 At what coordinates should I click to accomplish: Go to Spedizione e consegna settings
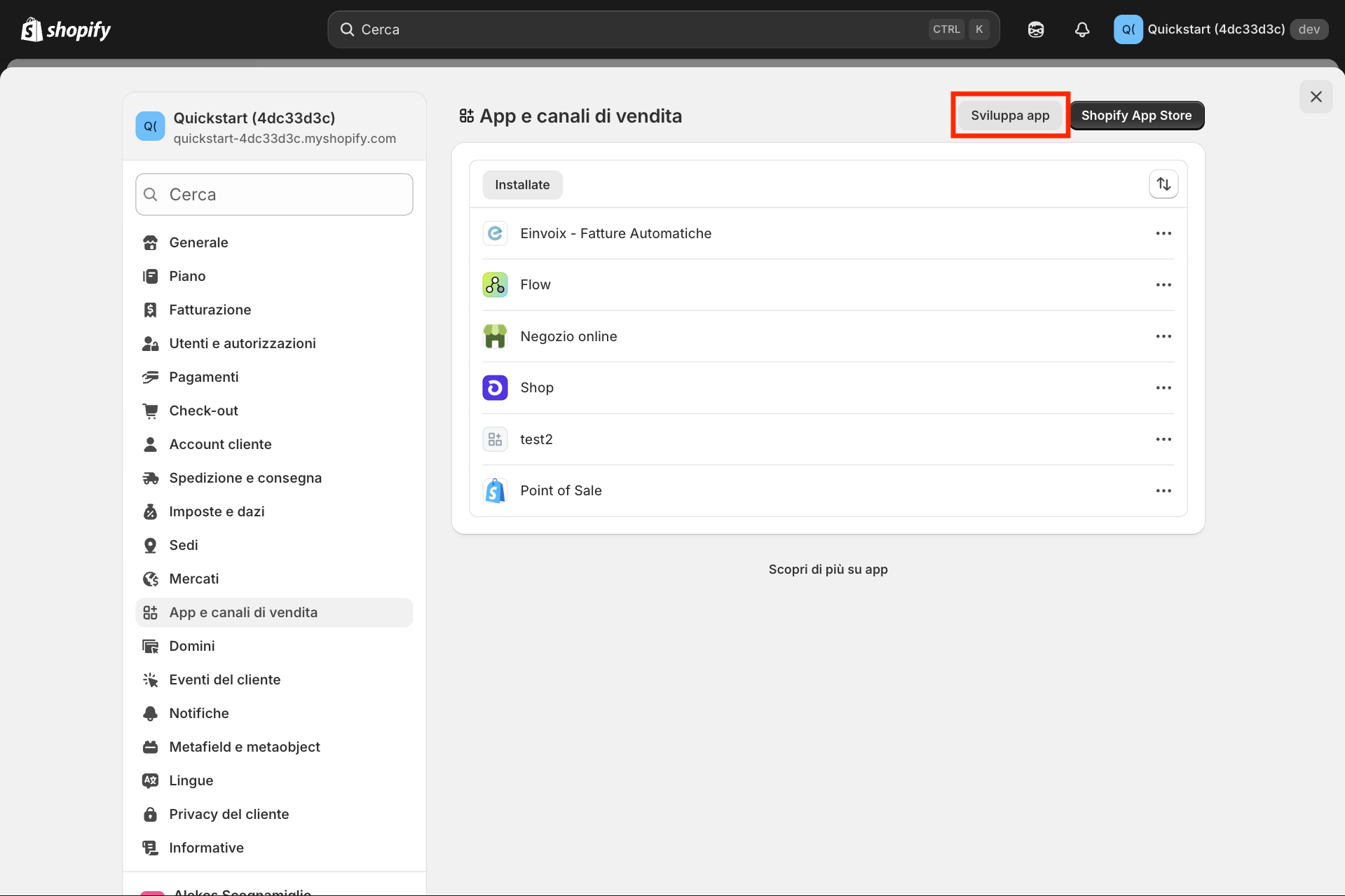[x=245, y=478]
